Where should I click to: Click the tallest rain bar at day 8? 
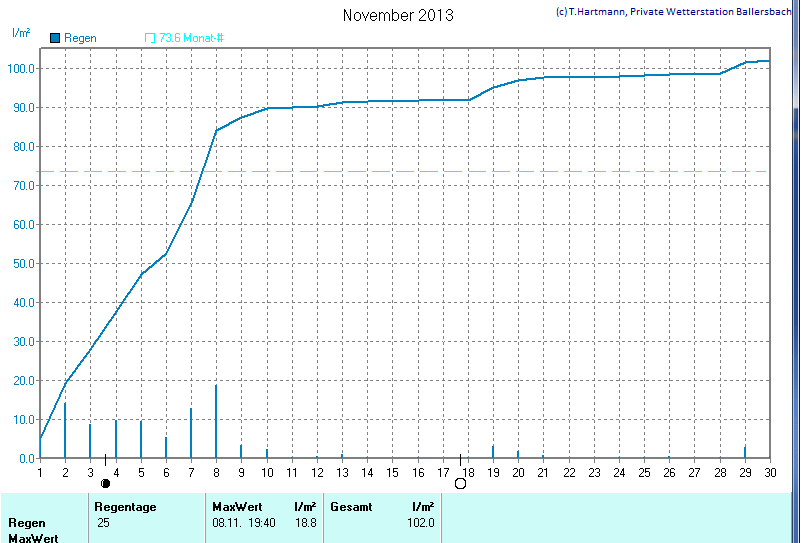pos(216,421)
